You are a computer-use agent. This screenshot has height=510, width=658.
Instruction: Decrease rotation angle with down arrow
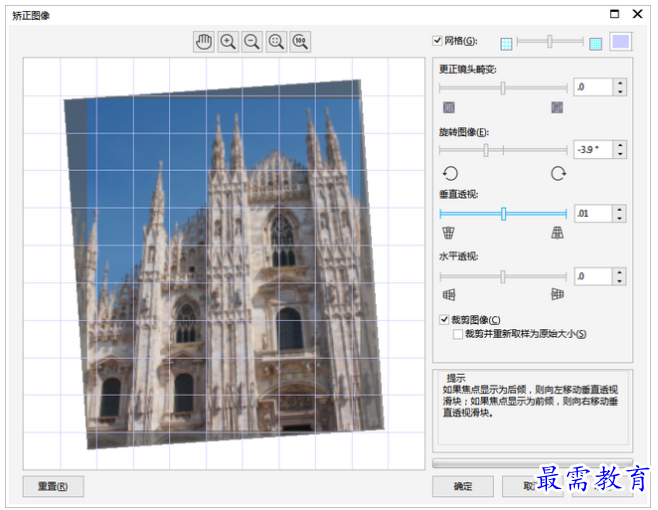click(620, 154)
